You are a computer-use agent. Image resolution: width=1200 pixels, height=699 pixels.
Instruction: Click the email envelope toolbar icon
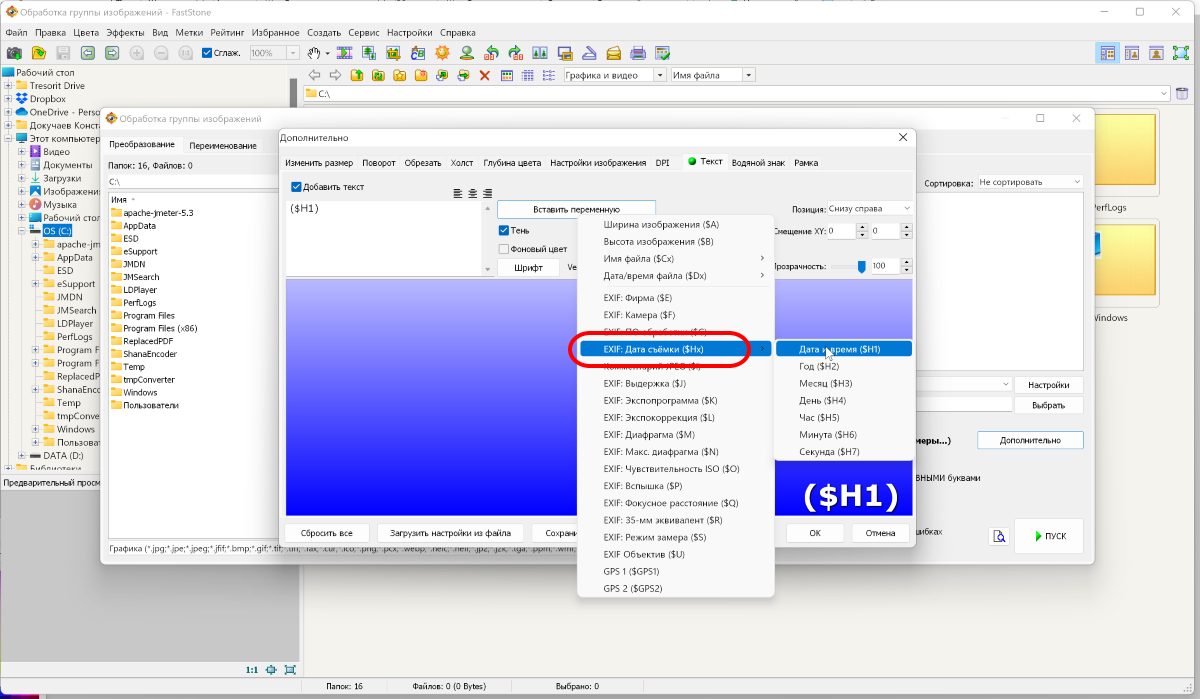pos(613,53)
